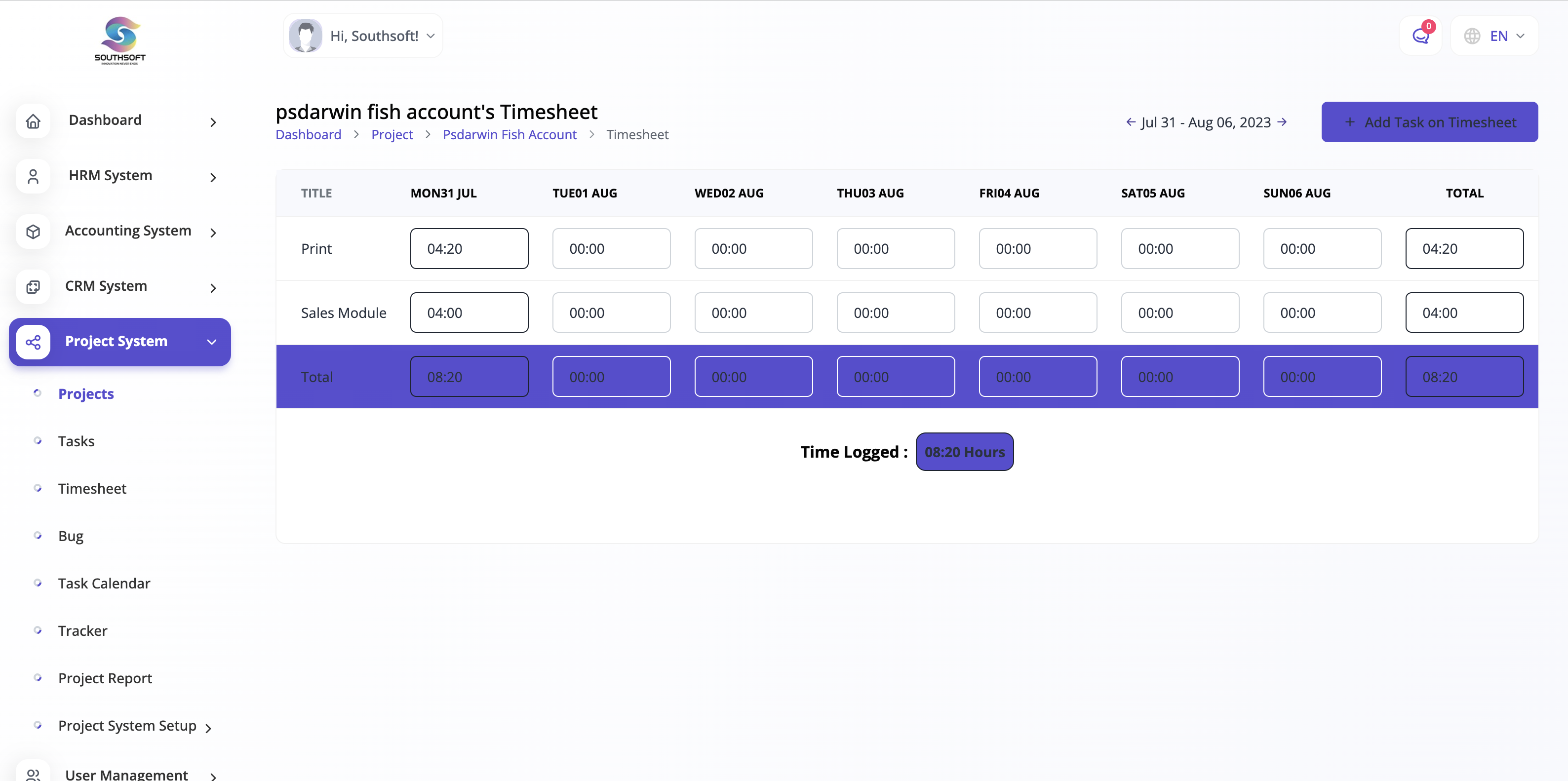Open the chat messages notification icon
The height and width of the screenshot is (781, 1568).
[1420, 36]
